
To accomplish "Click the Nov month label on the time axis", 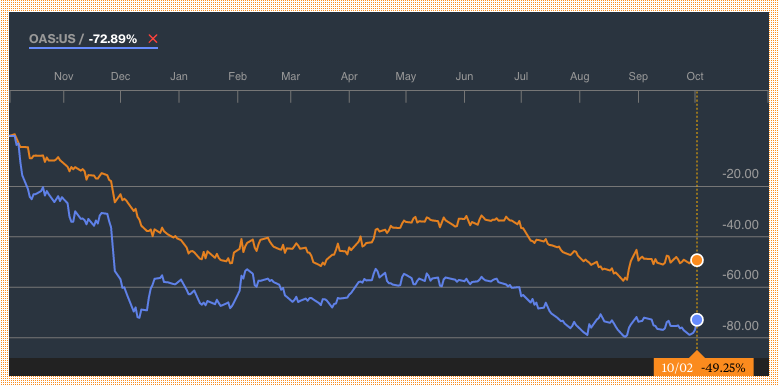I will pyautogui.click(x=64, y=76).
